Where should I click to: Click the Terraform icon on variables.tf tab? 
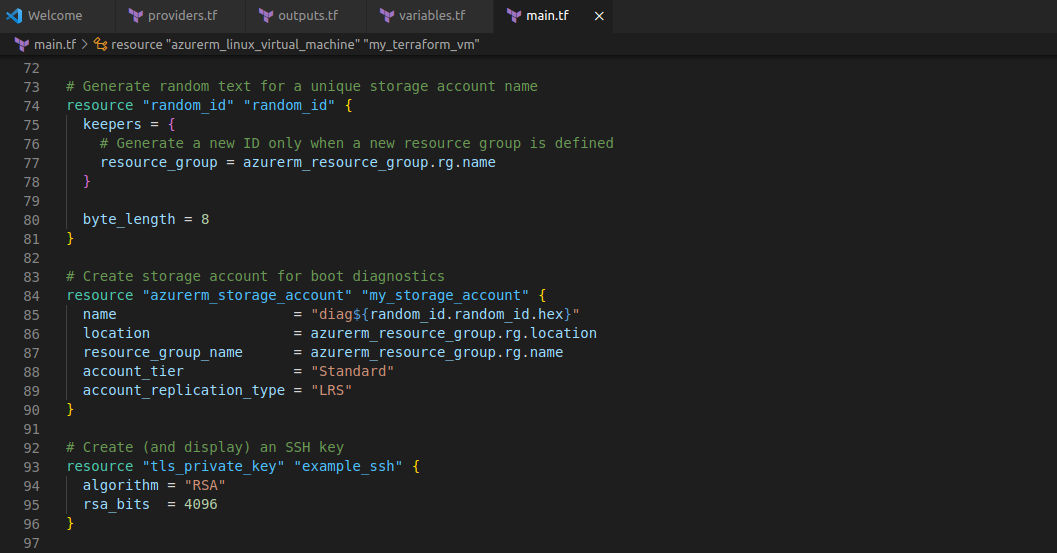click(385, 16)
